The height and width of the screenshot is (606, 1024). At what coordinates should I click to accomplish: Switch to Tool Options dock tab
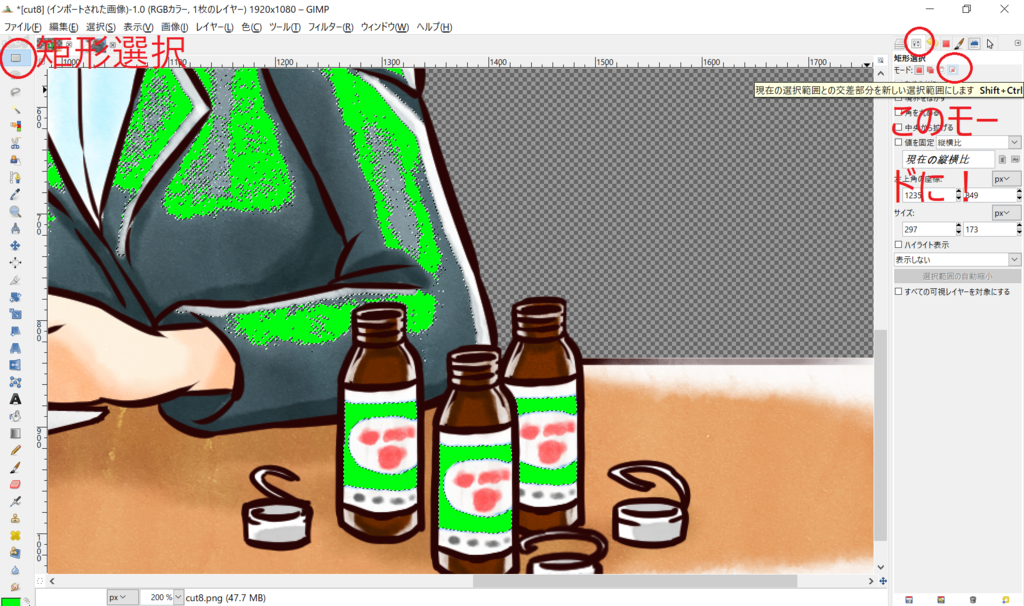(x=916, y=44)
